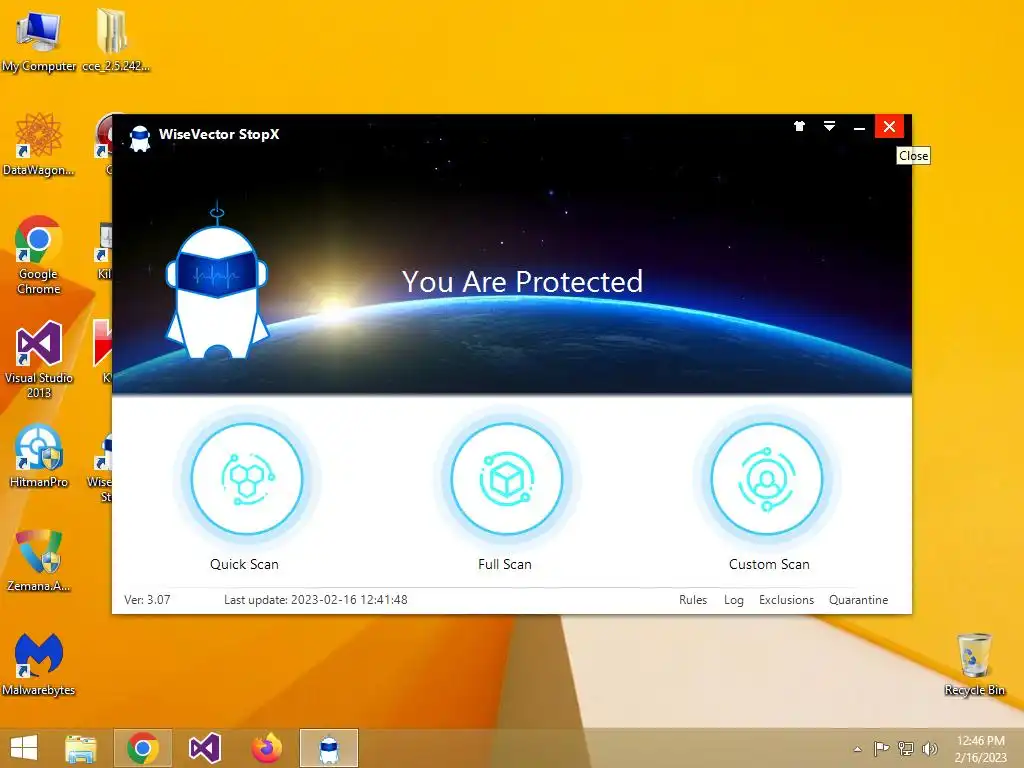
Task: Select the Recycle Bin icon
Action: [x=974, y=664]
